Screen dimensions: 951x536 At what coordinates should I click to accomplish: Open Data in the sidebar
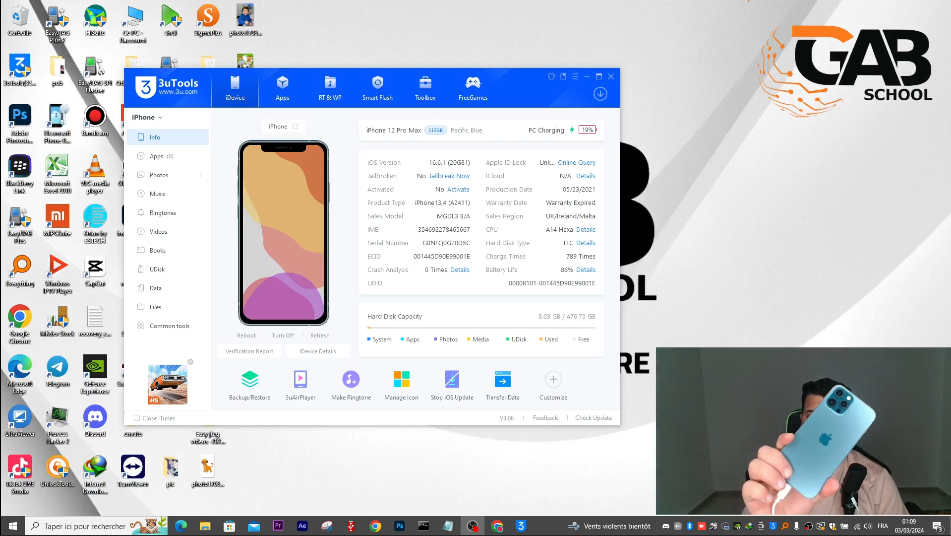pos(168,287)
